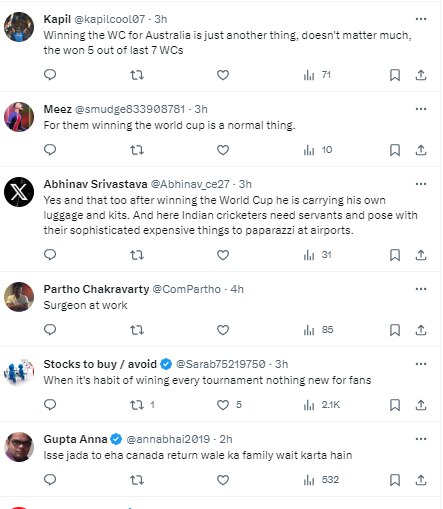The width and height of the screenshot is (443, 509).
Task: Reply to Gupta Anna's tweet
Action: [x=50, y=480]
